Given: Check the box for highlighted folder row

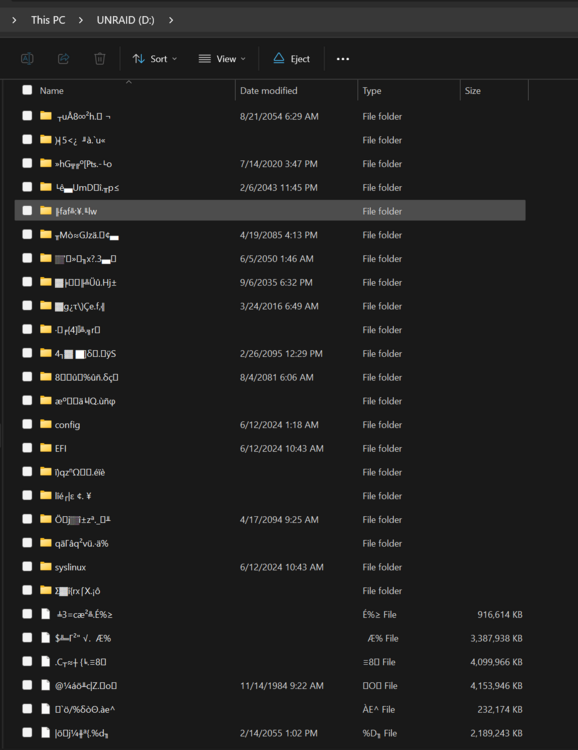Looking at the screenshot, I should click(27, 210).
